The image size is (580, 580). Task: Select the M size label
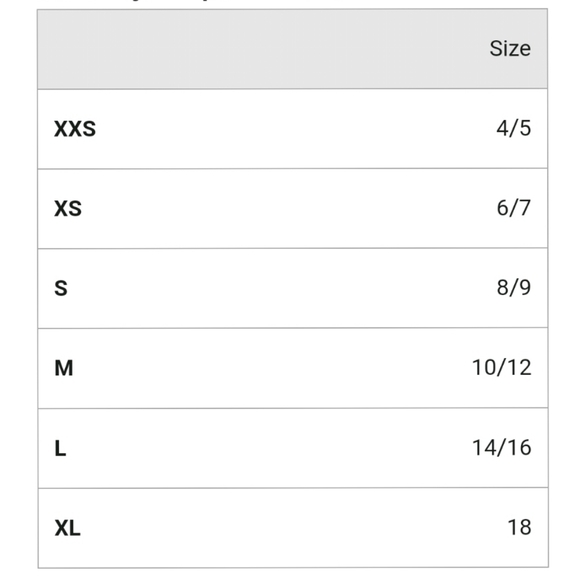[64, 368]
